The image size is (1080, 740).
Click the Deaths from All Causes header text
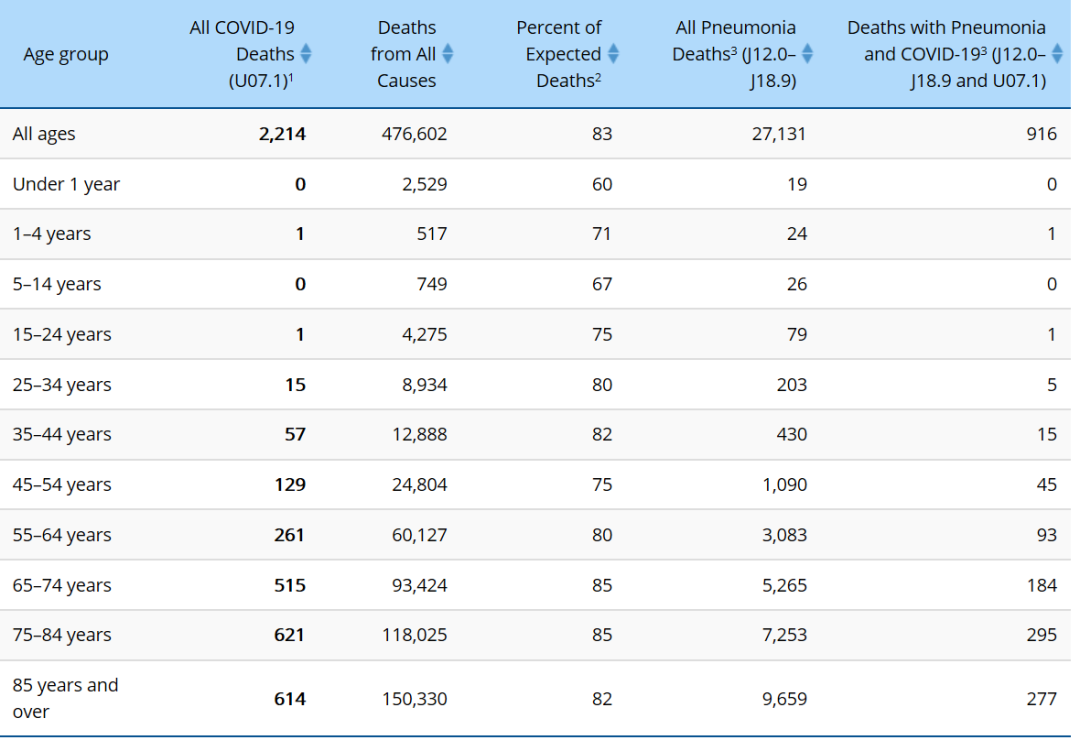[404, 54]
